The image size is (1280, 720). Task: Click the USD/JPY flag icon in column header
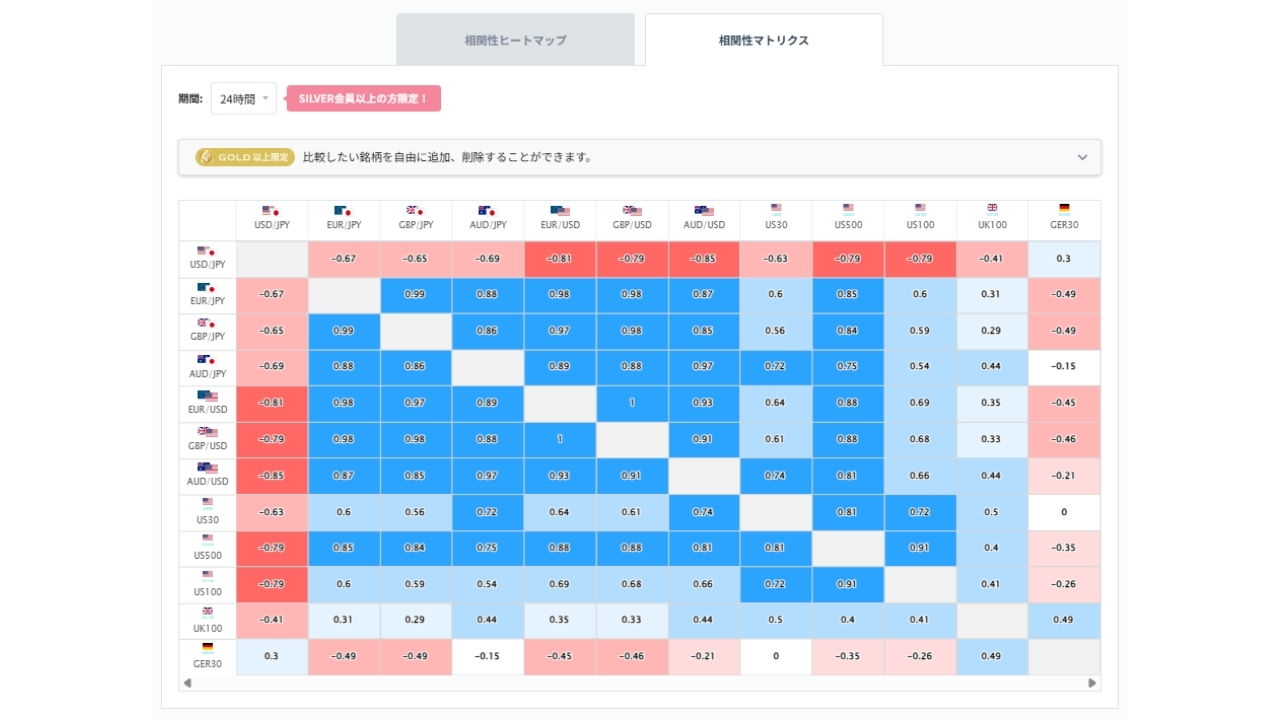pyautogui.click(x=271, y=211)
